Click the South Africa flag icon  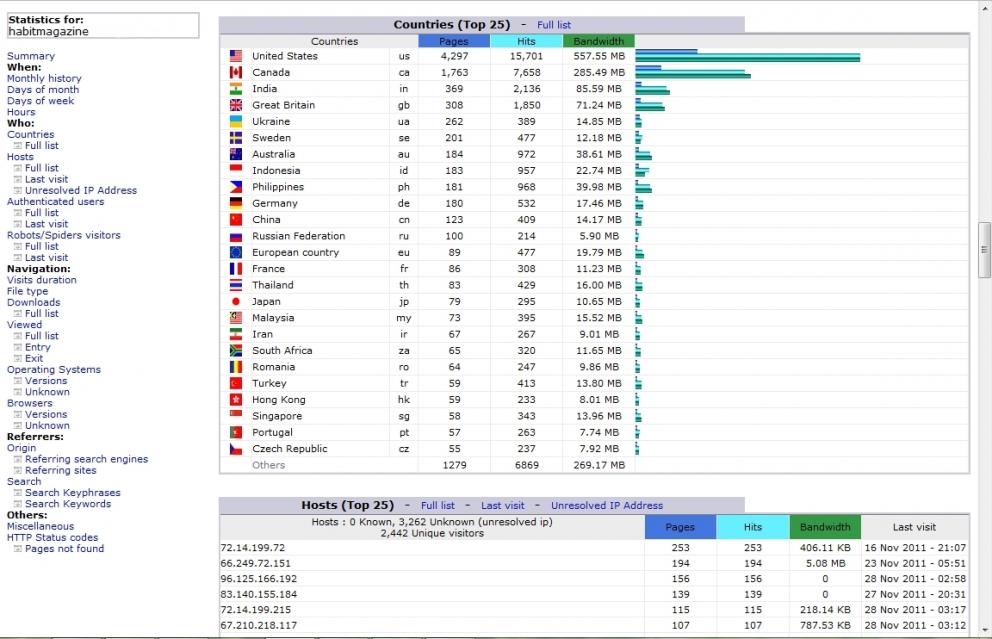[236, 351]
